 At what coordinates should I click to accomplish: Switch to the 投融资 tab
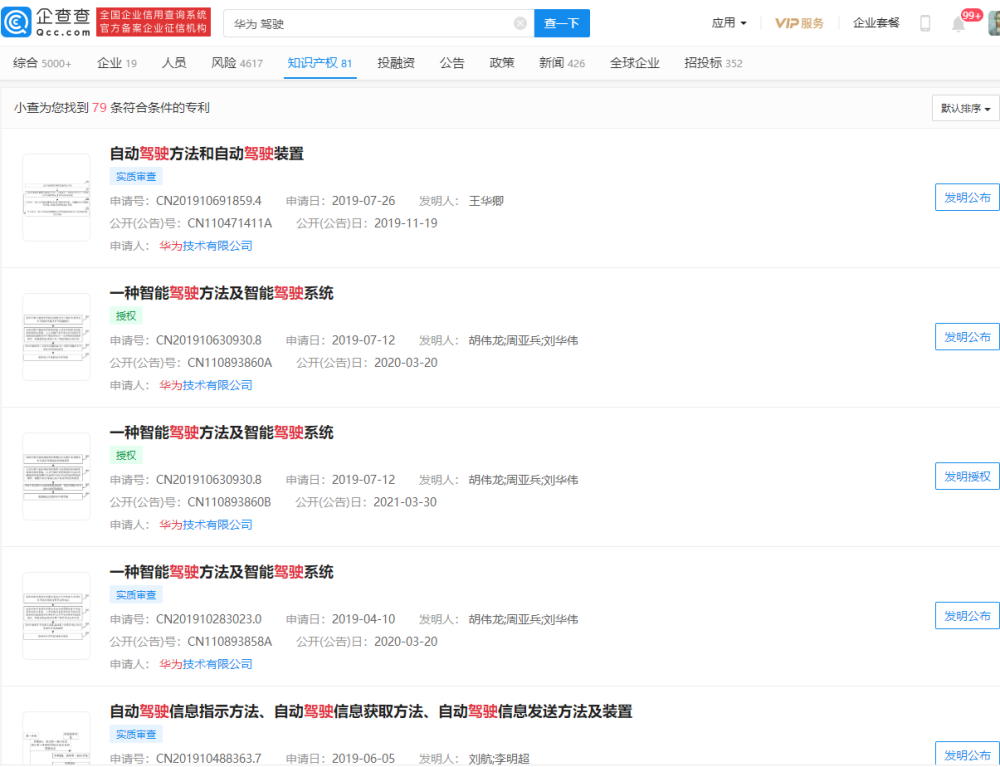tap(396, 63)
